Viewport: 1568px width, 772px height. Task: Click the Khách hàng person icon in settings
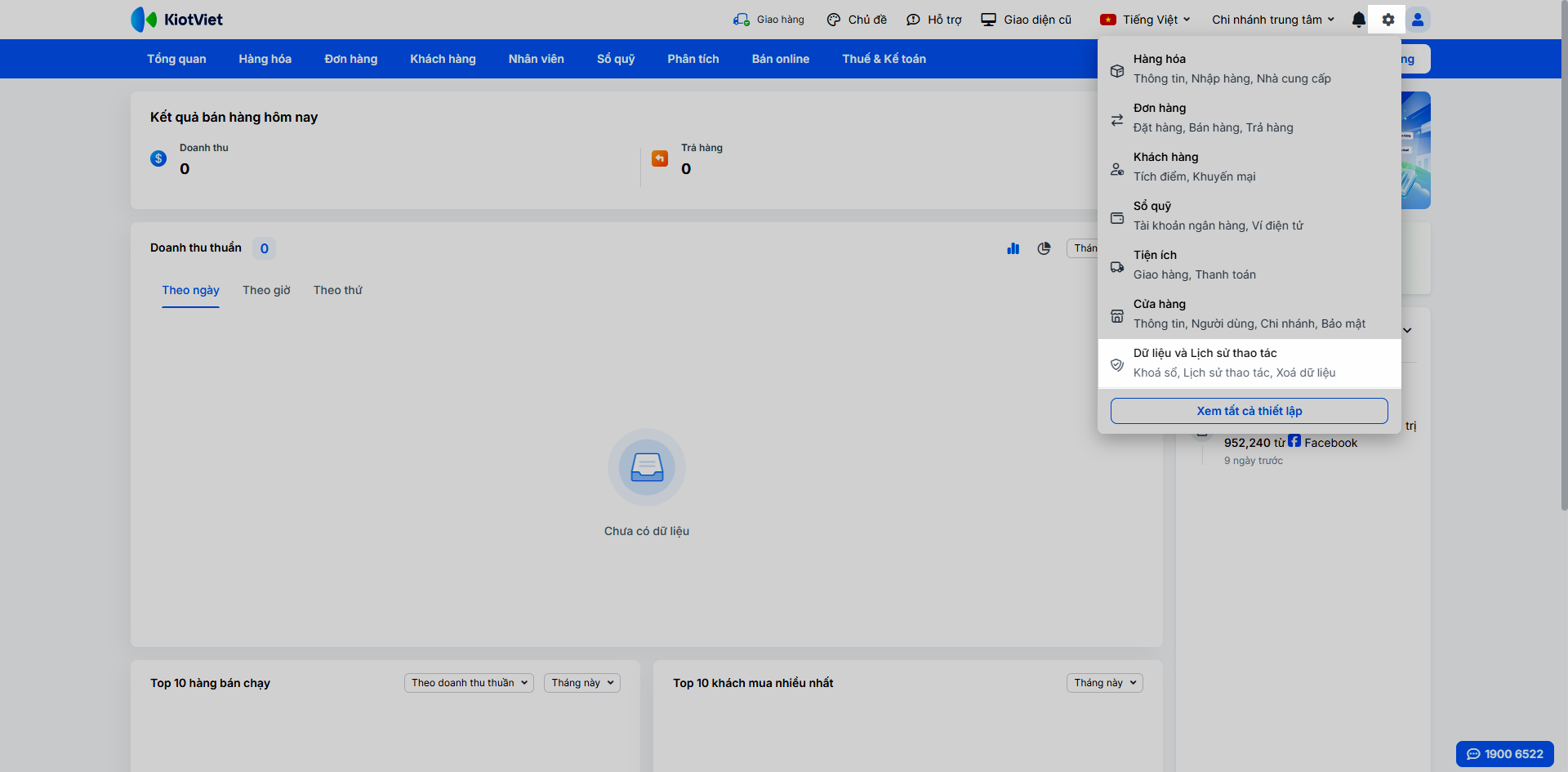click(x=1117, y=168)
